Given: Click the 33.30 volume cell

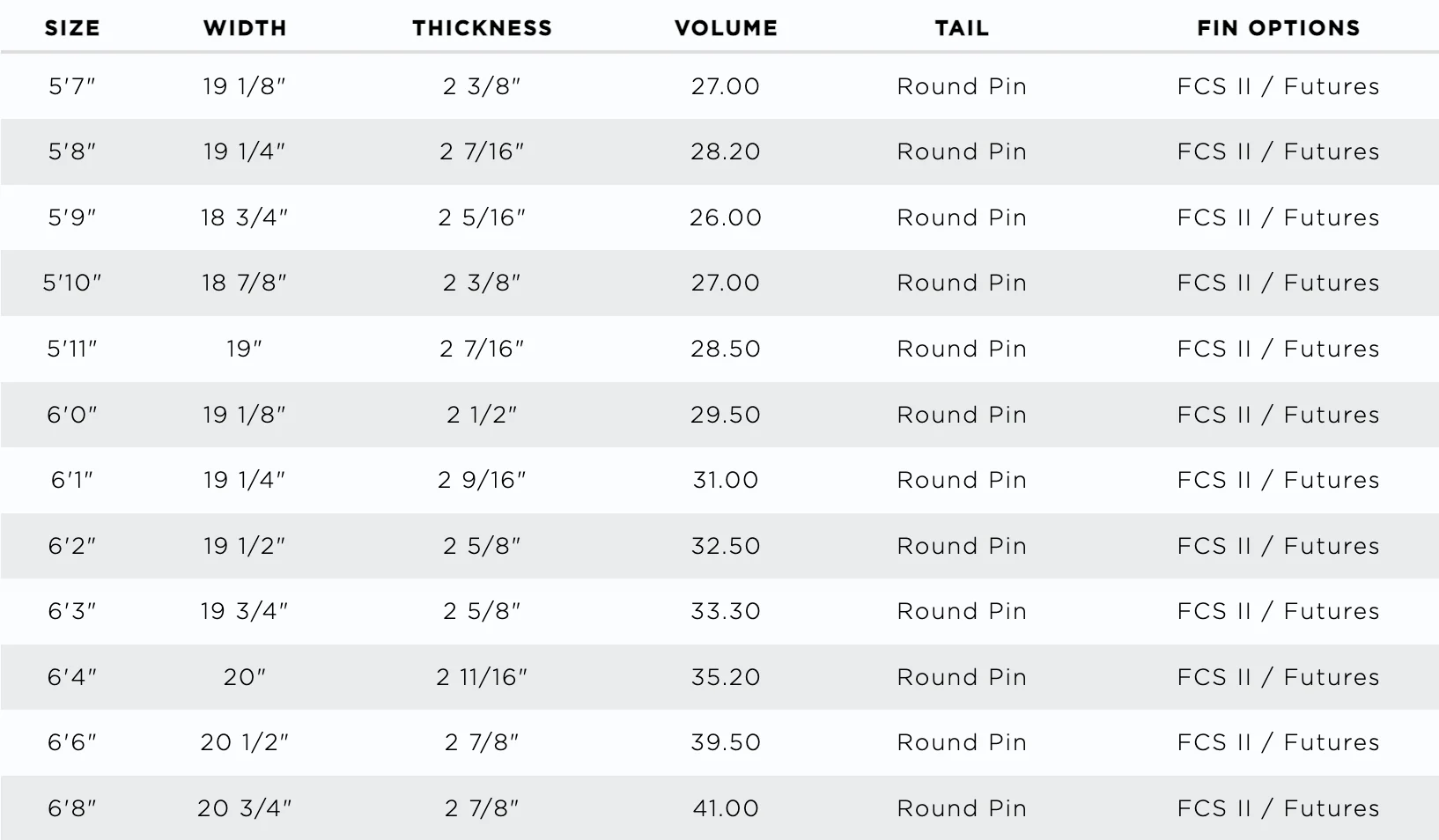Looking at the screenshot, I should click(726, 611).
